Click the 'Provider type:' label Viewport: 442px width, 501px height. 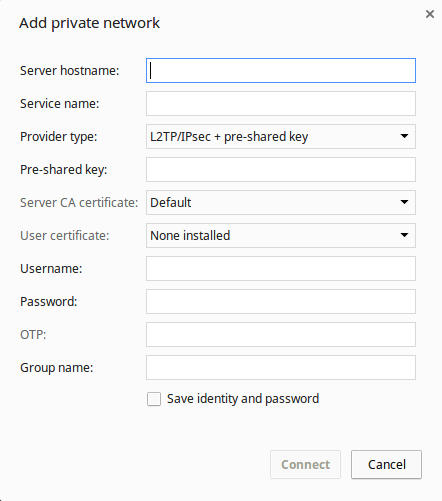click(x=59, y=137)
